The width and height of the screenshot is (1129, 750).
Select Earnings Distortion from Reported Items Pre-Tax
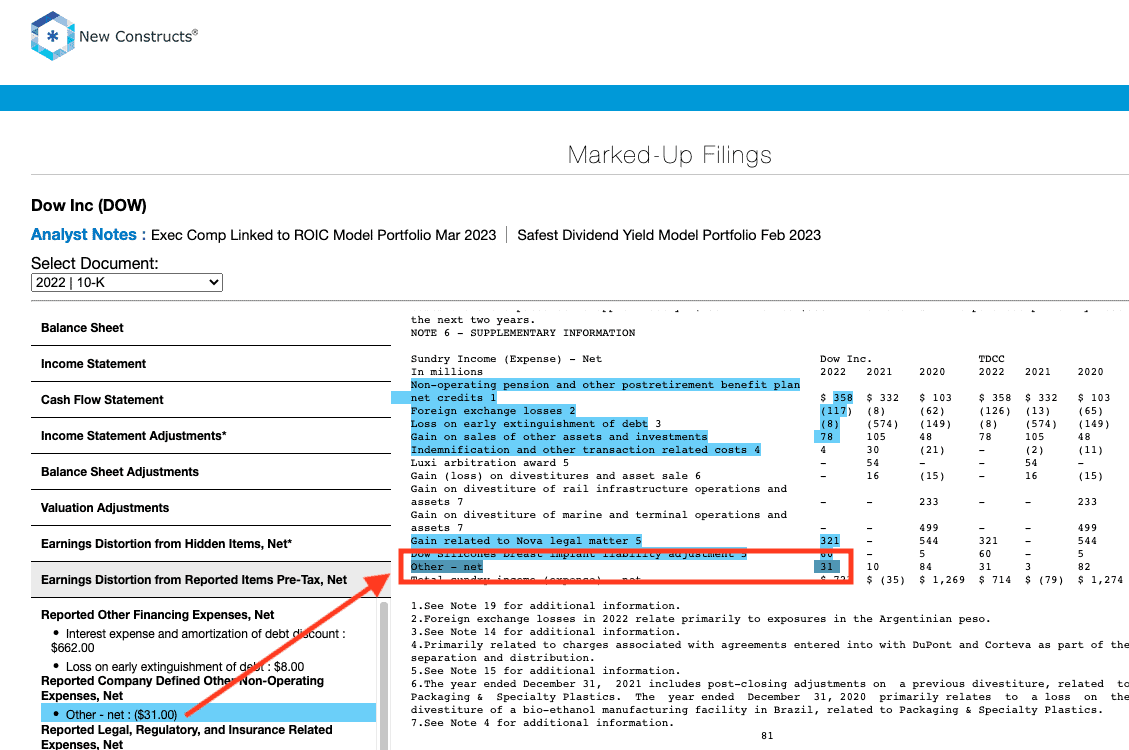coord(211,580)
